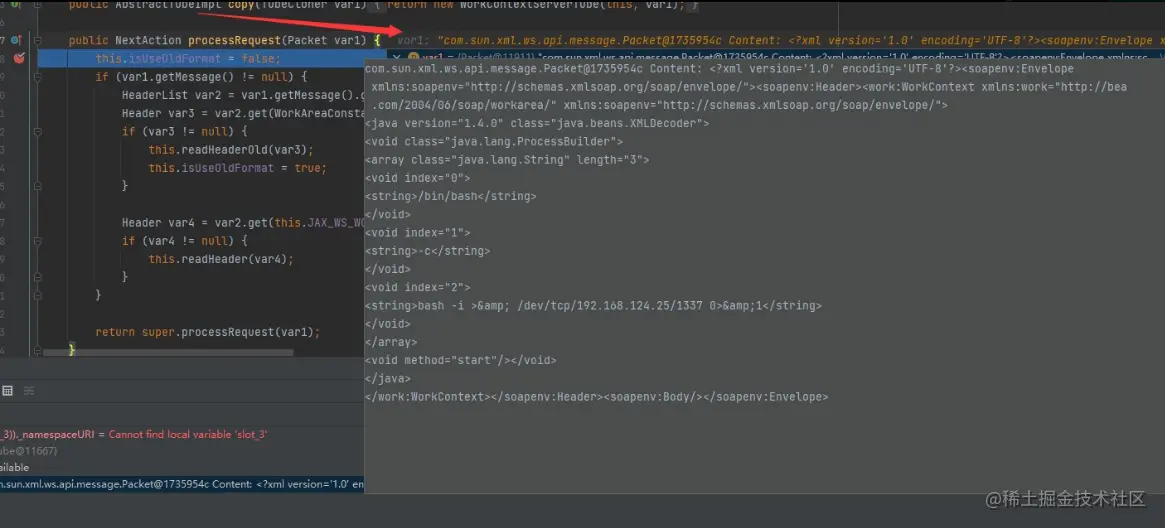Click the line 'this.isUseOldFormat = false;'
Viewport: 1165px width, 528px height.
coord(188,59)
